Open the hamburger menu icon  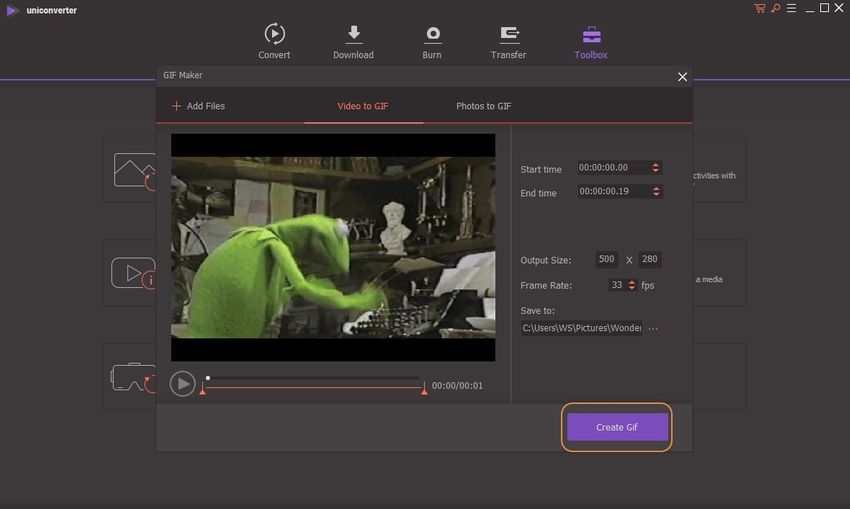(x=790, y=8)
